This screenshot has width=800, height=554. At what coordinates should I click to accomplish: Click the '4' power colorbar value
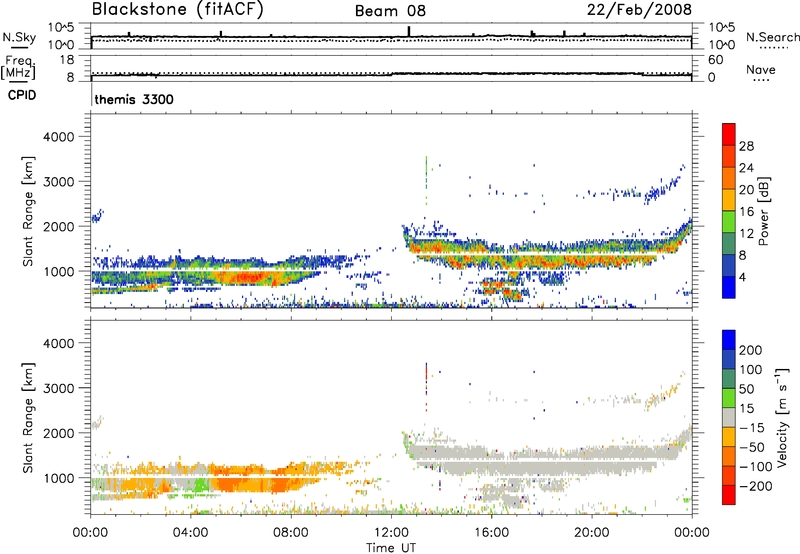click(x=742, y=277)
